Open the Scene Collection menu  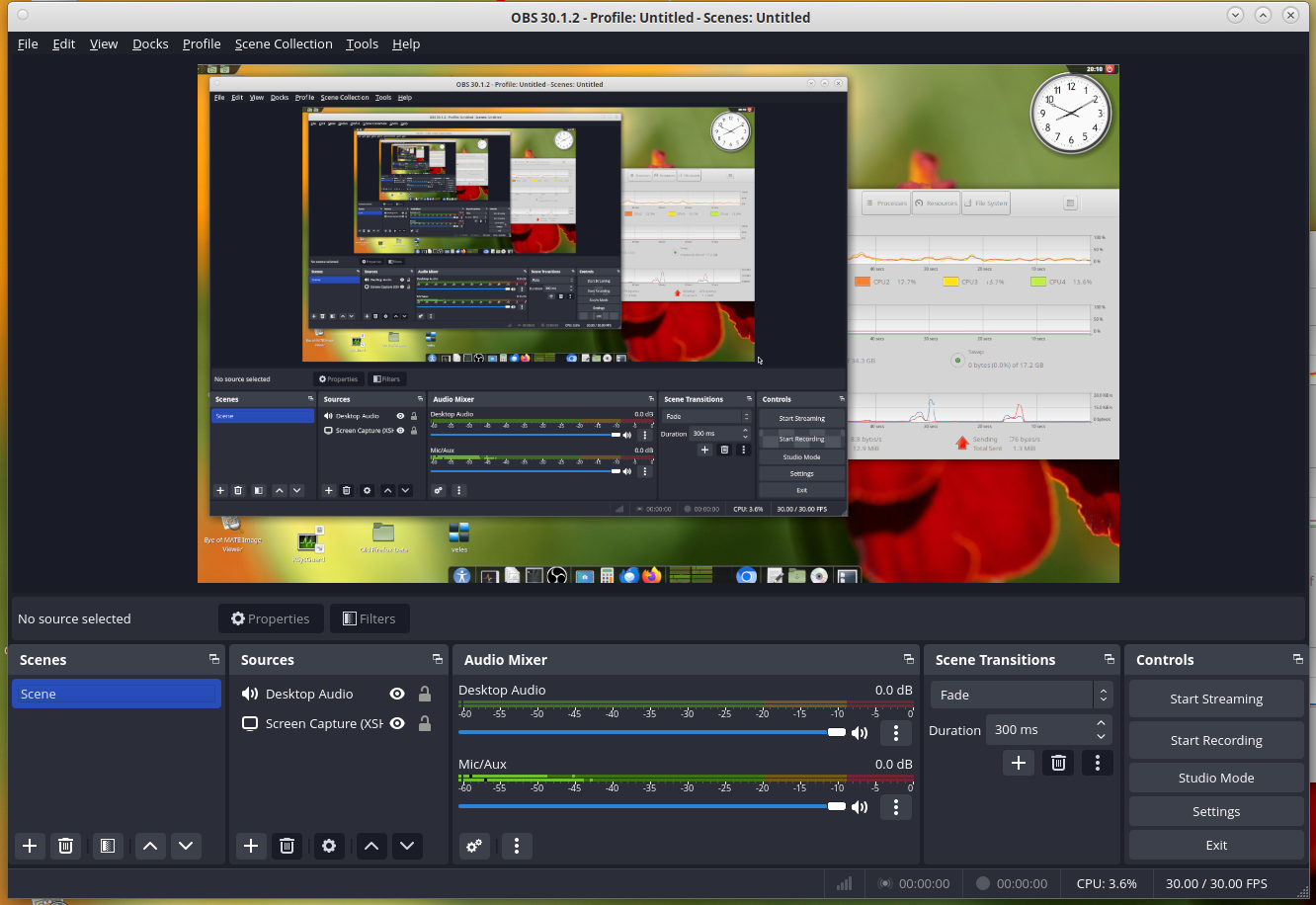(284, 43)
